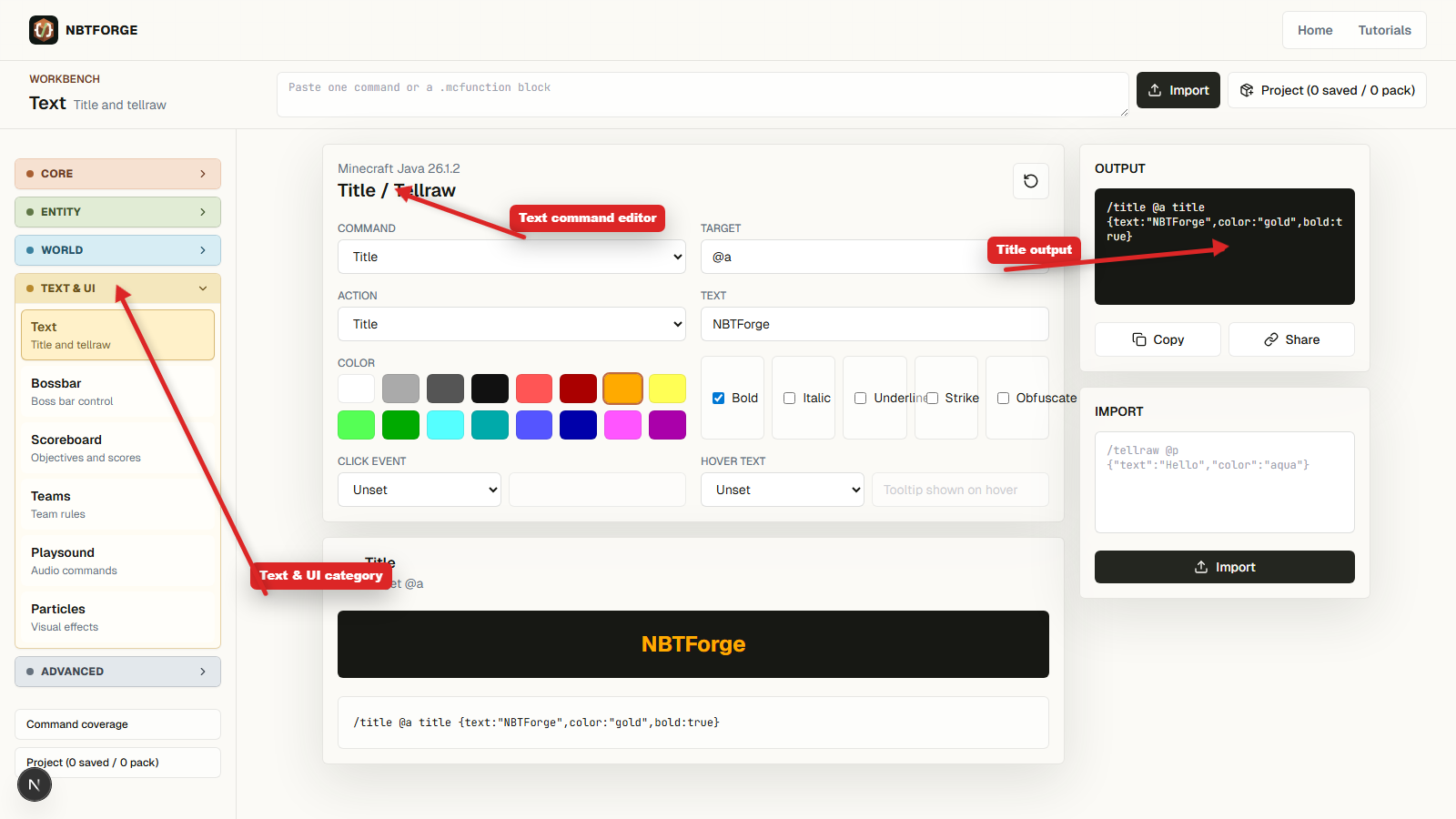Toggle the Underline checkbox
The height and width of the screenshot is (819, 1456).
(x=860, y=398)
